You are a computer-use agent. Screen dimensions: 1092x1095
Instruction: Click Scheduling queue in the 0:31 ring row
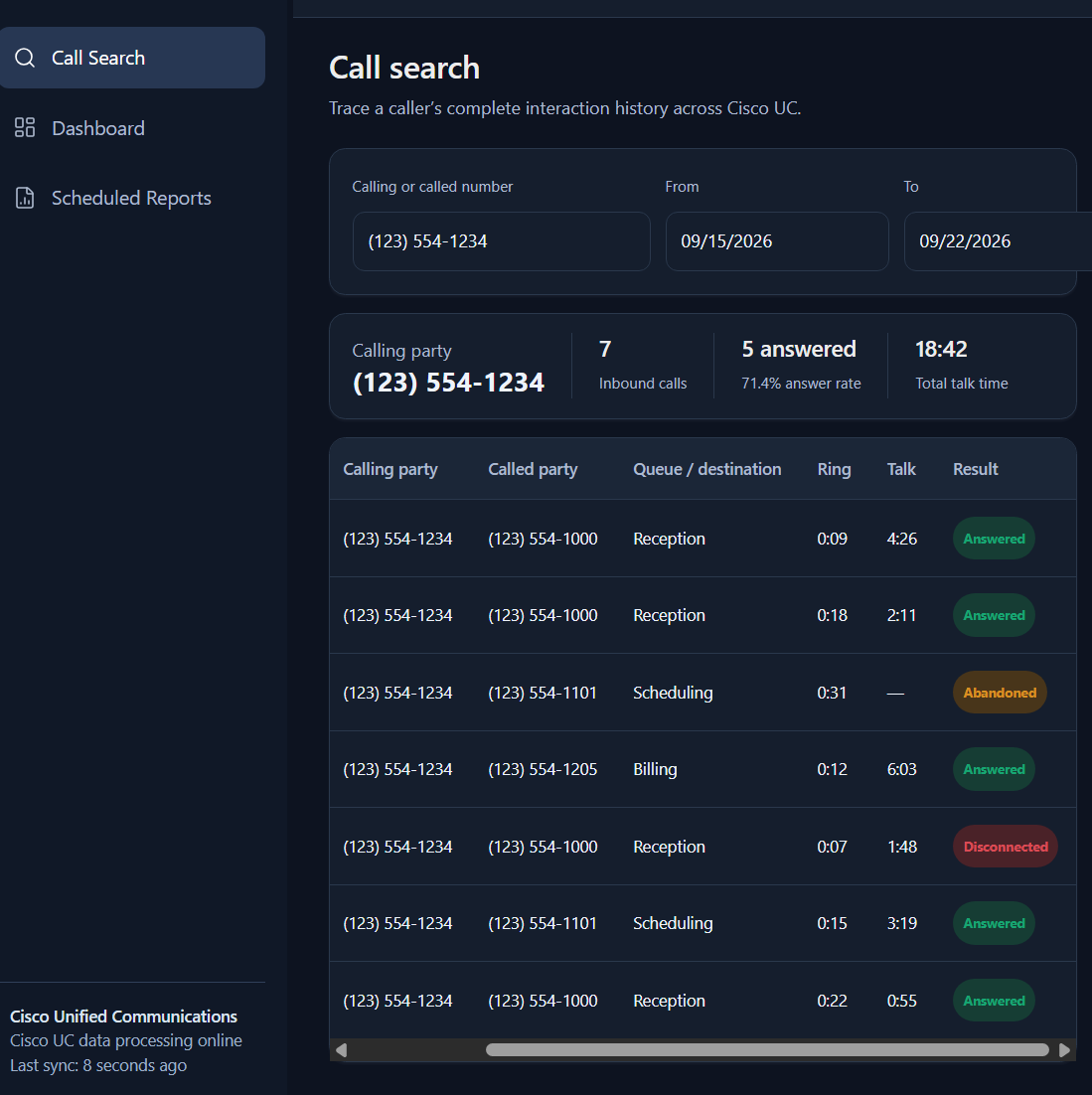(x=673, y=693)
